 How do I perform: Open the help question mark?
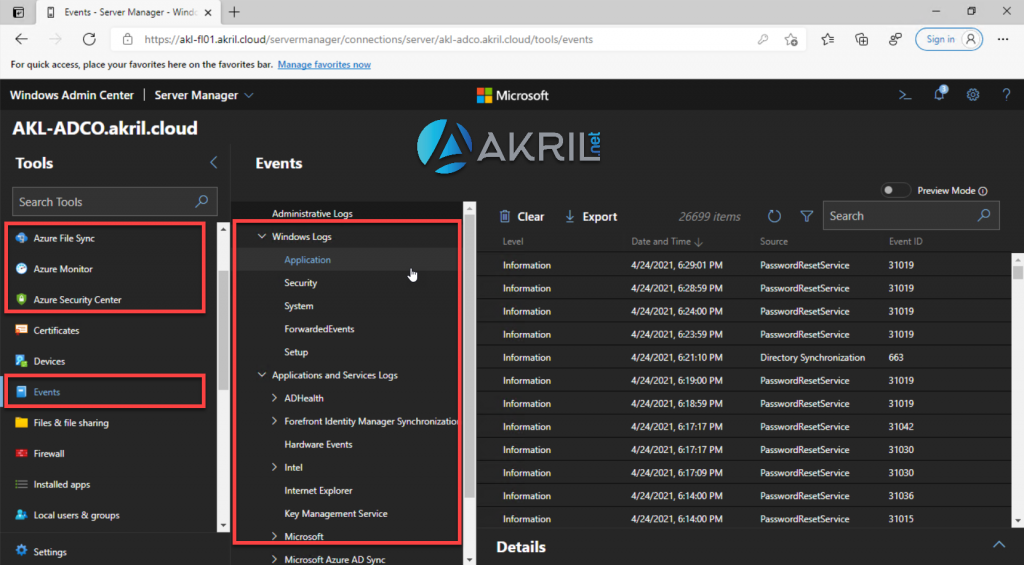pos(1006,95)
